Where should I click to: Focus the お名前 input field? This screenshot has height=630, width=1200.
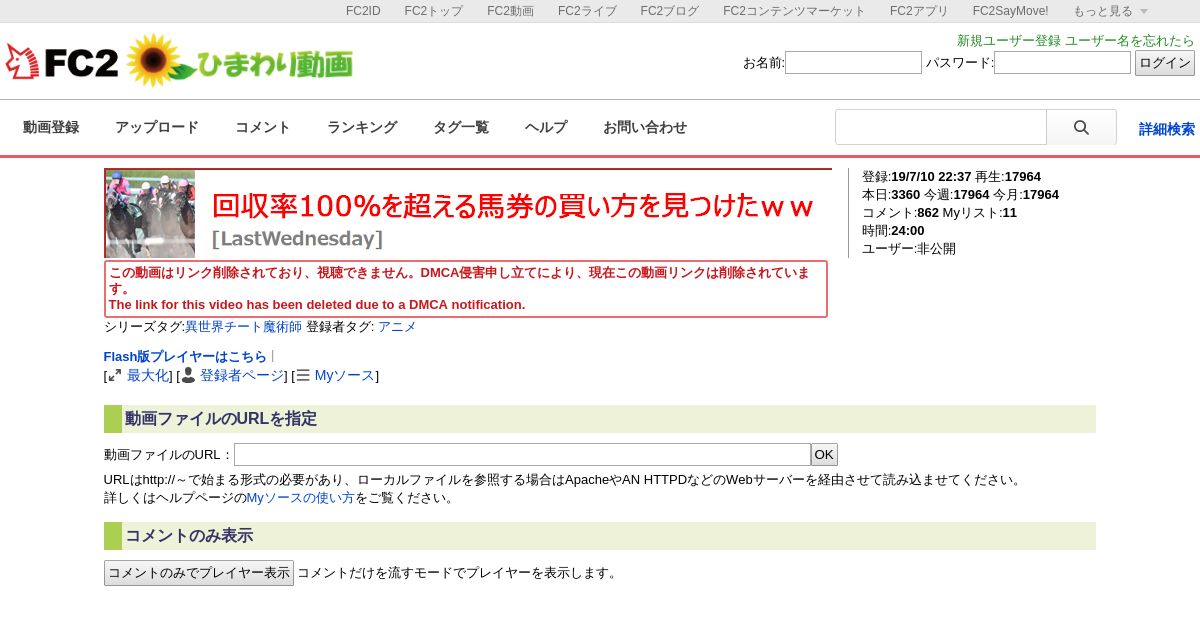point(853,63)
